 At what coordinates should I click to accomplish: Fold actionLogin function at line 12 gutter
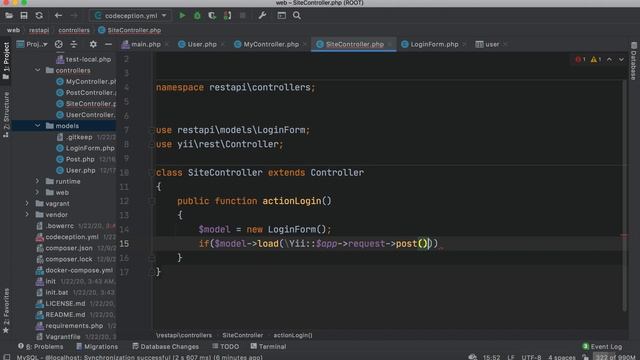(151, 201)
